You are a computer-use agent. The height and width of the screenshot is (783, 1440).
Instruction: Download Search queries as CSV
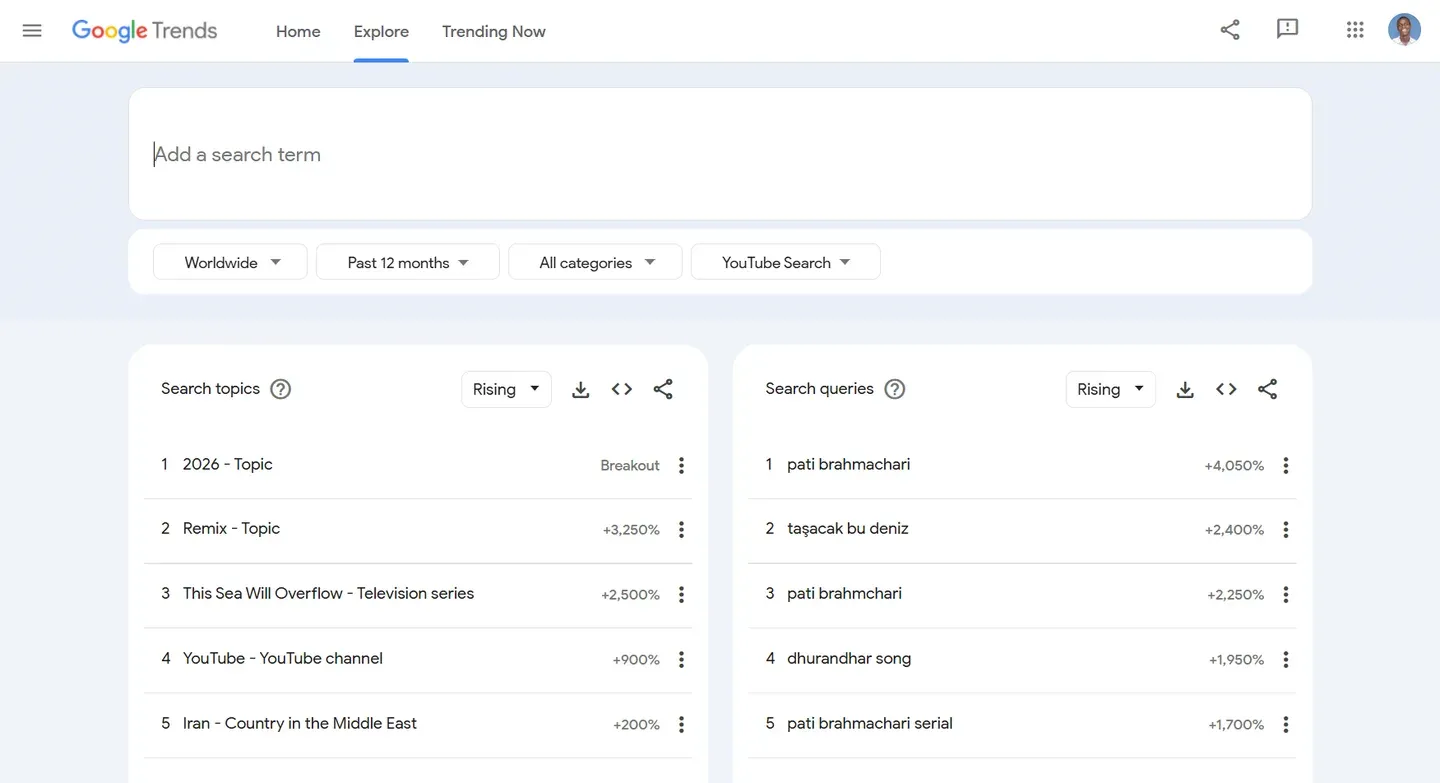(x=1185, y=389)
